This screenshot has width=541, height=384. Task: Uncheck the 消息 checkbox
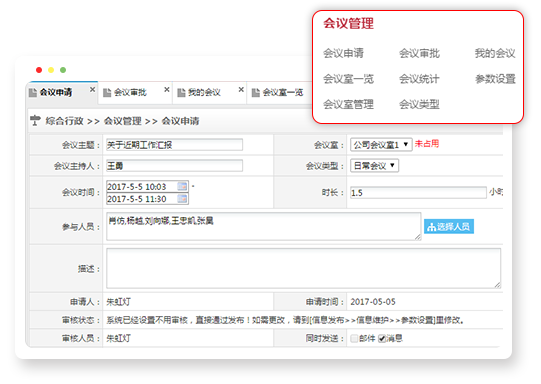(x=382, y=338)
